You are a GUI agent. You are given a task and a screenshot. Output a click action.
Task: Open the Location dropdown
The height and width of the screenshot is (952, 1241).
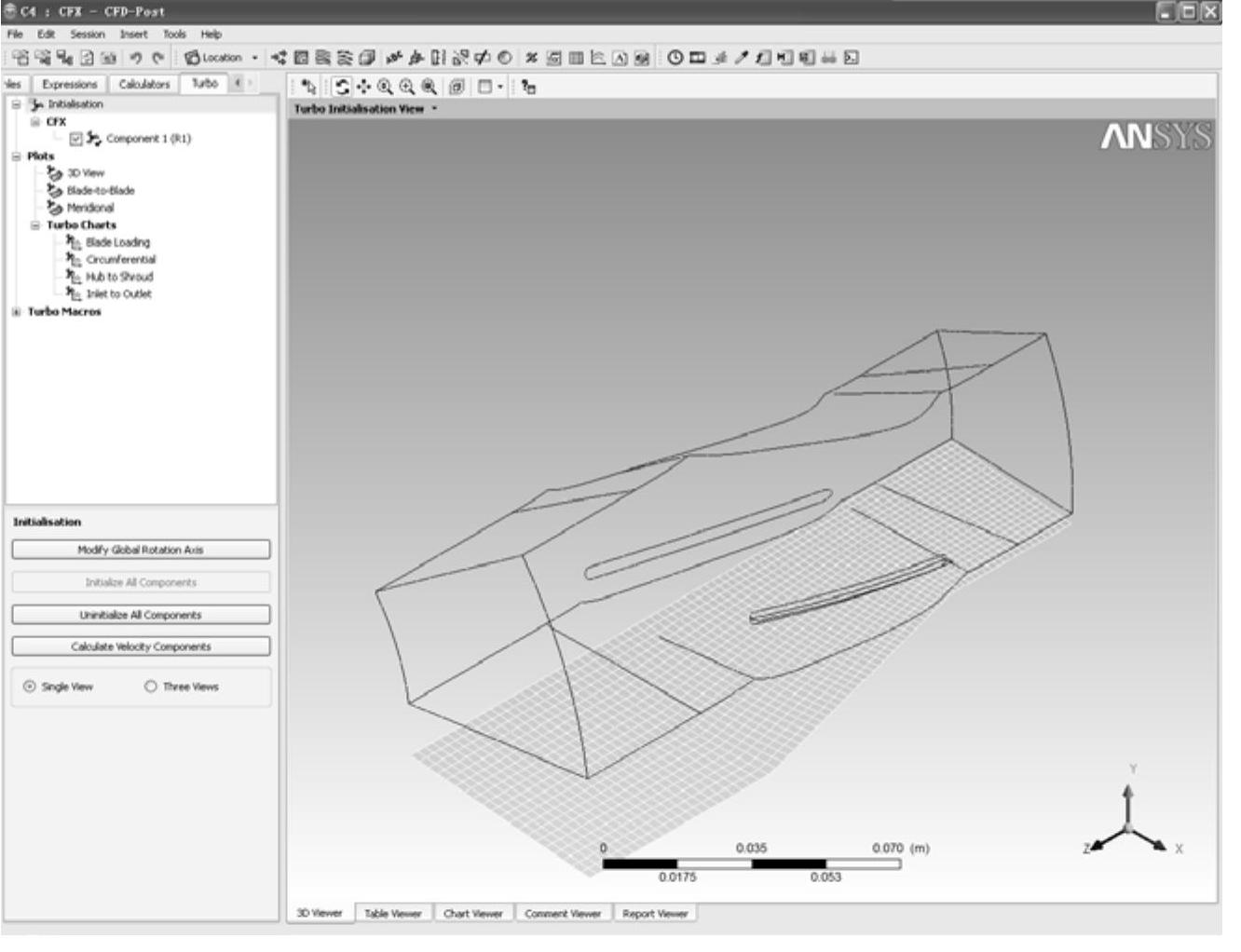222,58
